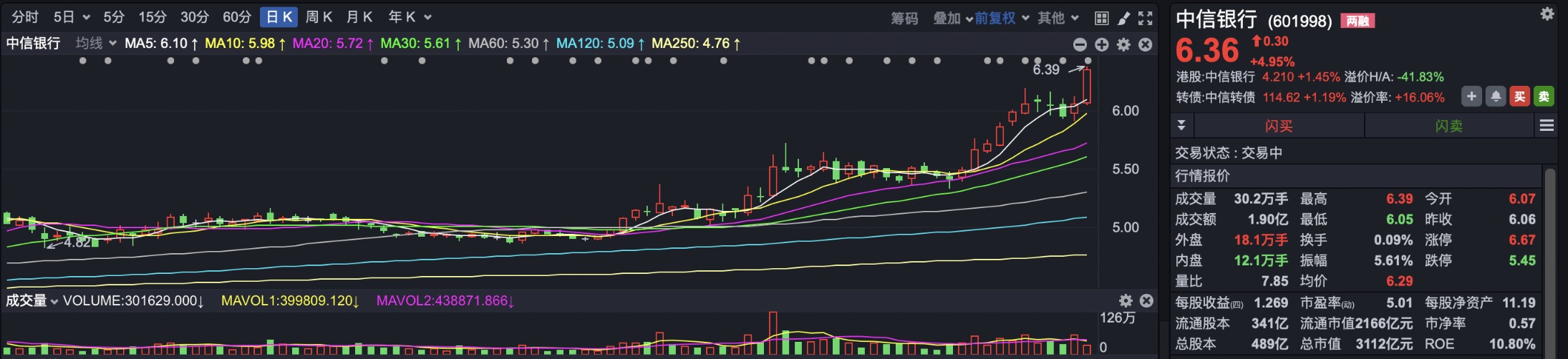1568x359 pixels.
Task: Set a price alert with bell icon
Action: [1496, 97]
